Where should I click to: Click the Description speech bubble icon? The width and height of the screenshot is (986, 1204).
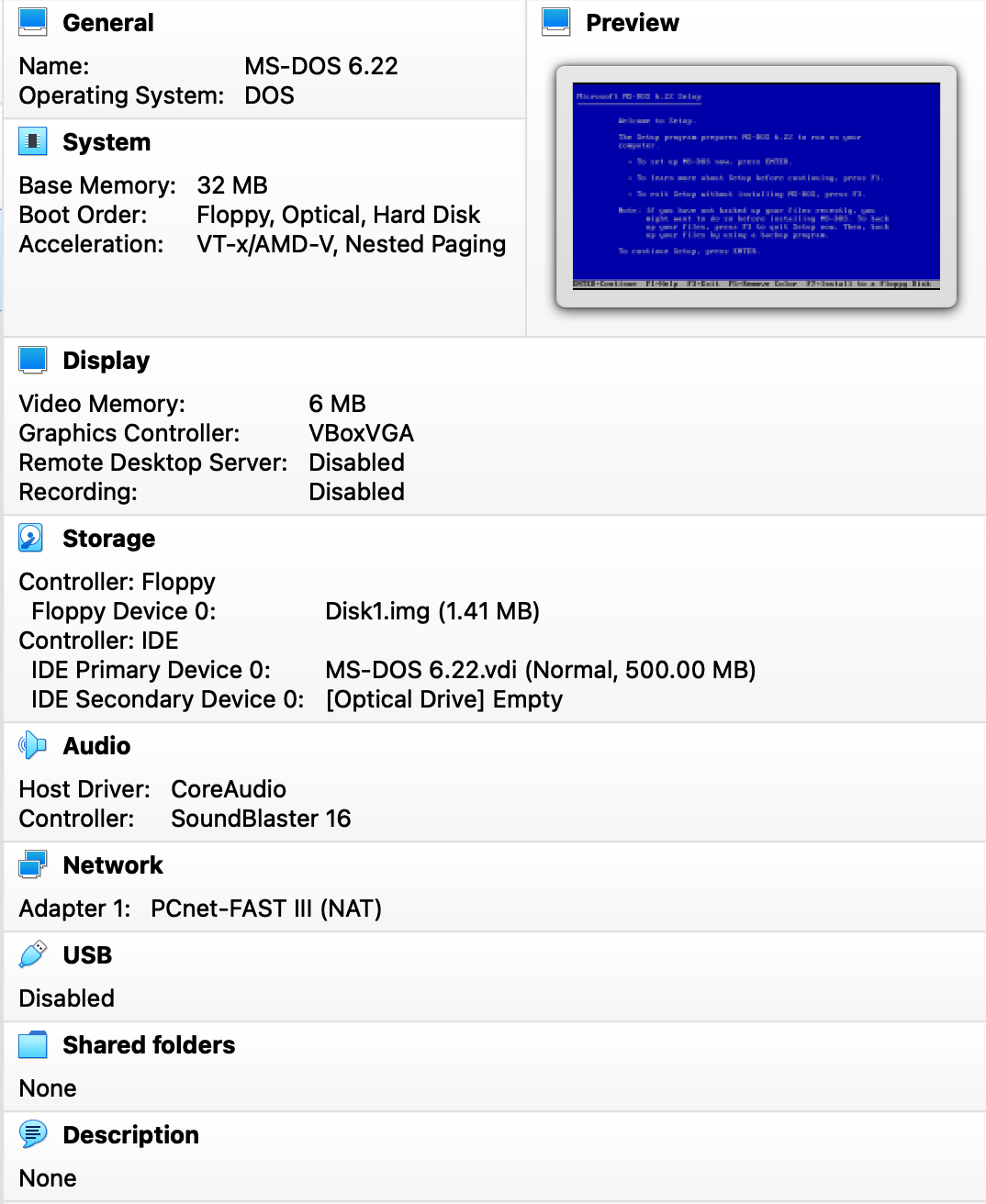pyautogui.click(x=30, y=1133)
